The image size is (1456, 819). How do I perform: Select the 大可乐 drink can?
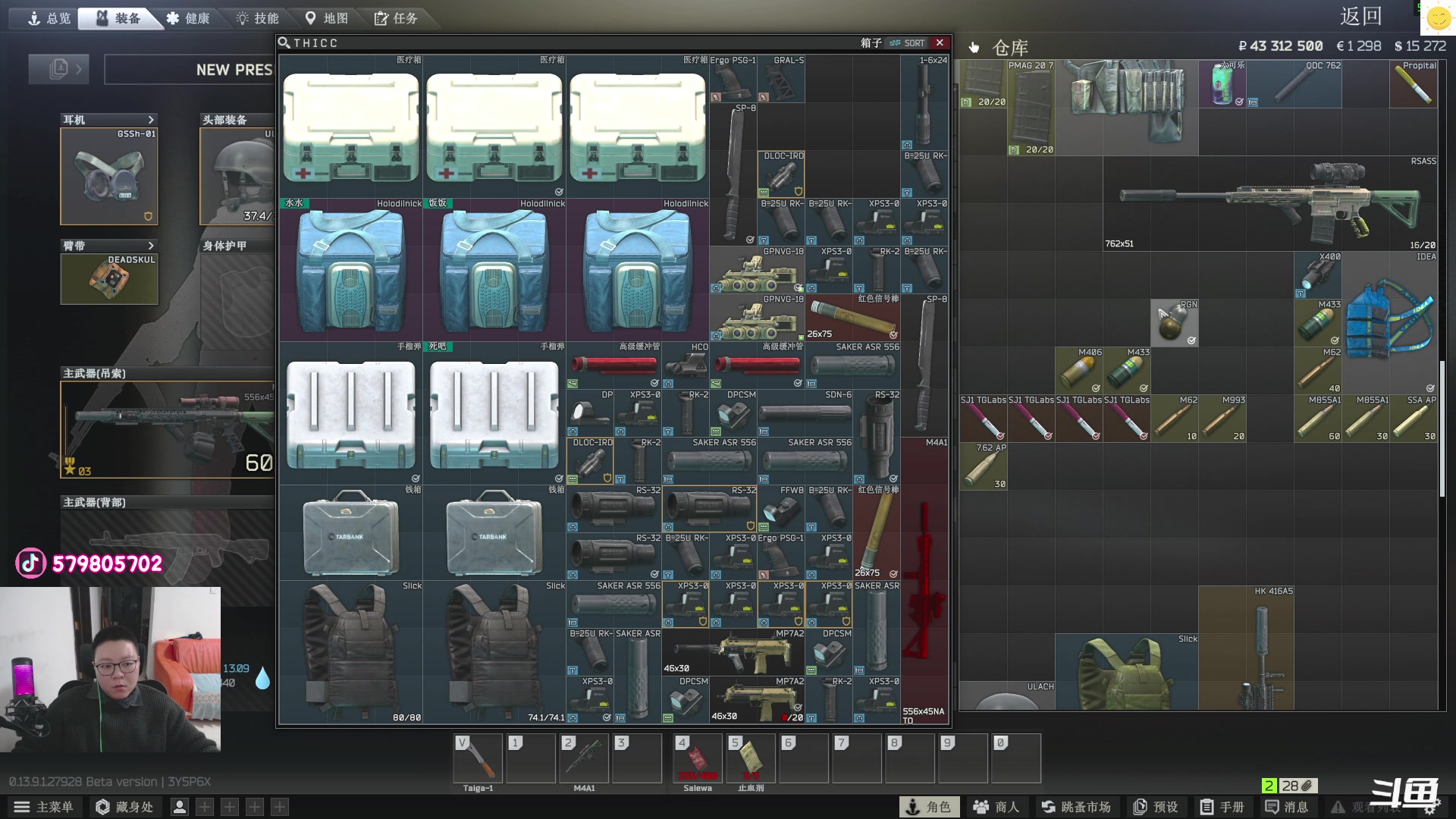(x=1222, y=84)
